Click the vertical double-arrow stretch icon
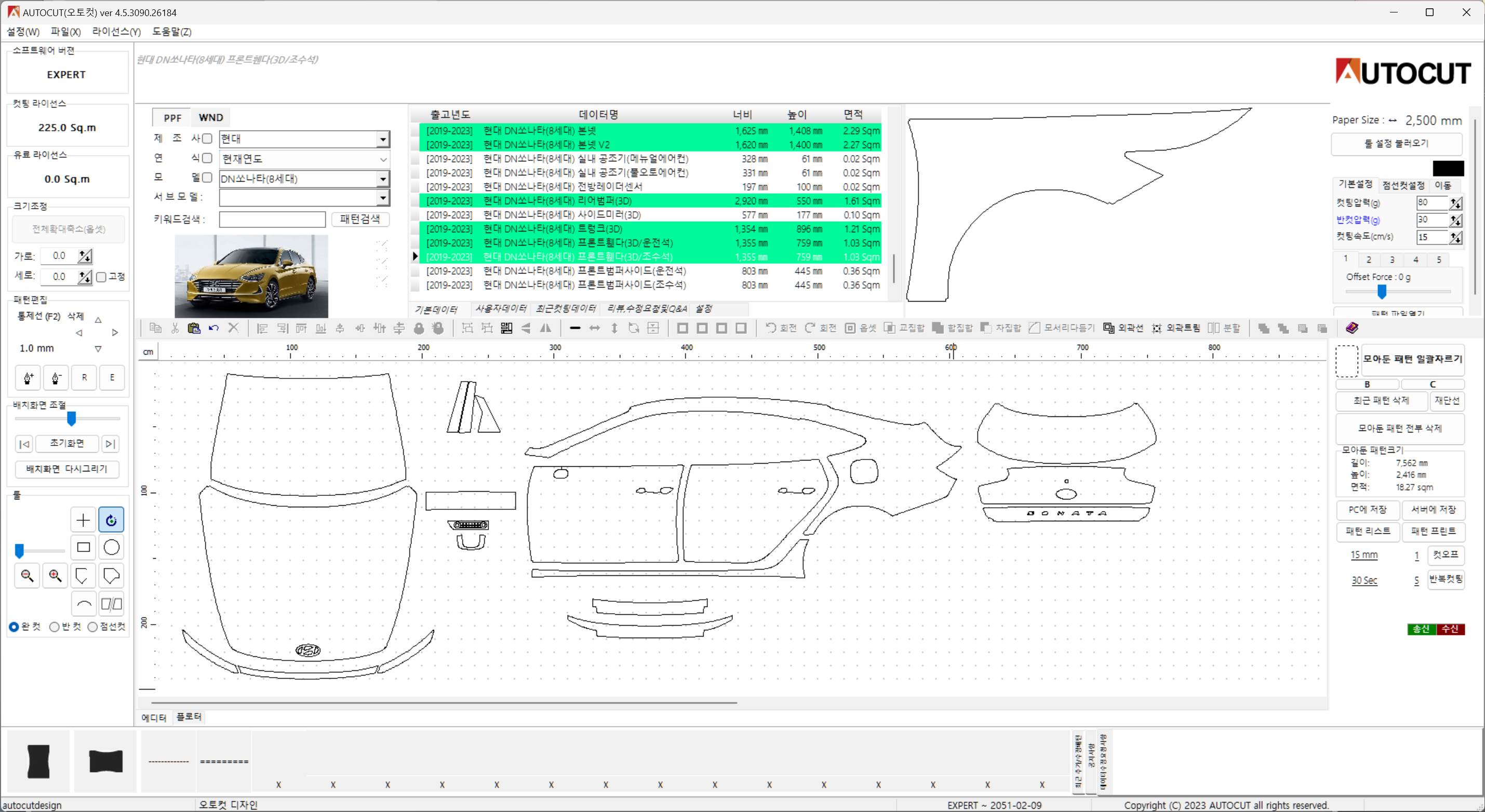Screen dimensions: 1485x812 [x=614, y=329]
